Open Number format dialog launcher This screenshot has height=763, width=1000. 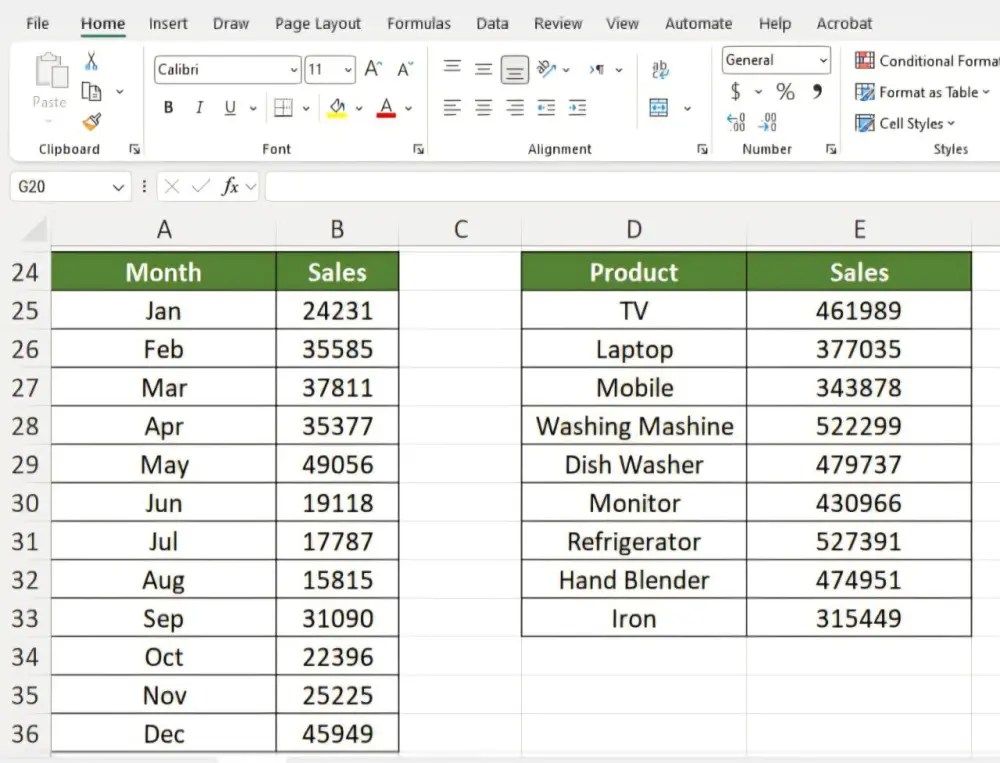831,149
